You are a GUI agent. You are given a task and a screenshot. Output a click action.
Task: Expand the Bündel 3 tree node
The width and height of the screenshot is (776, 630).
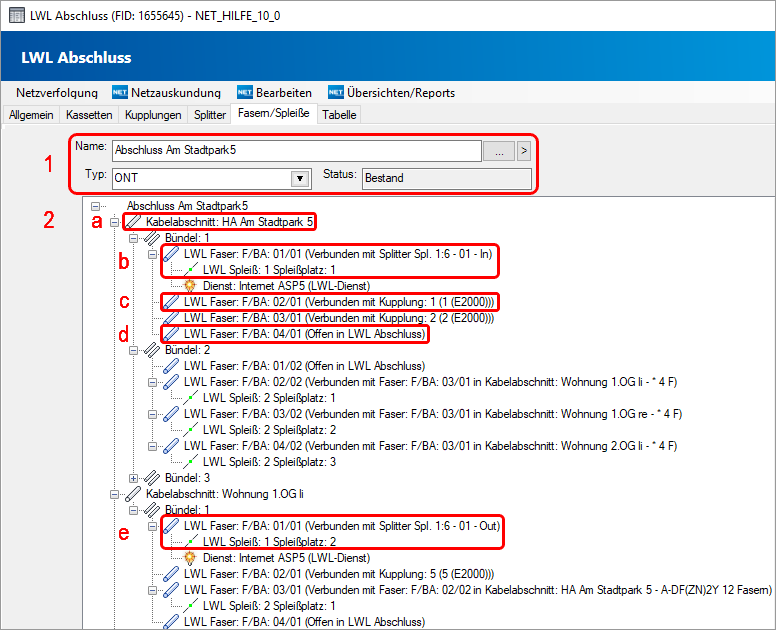[133, 478]
